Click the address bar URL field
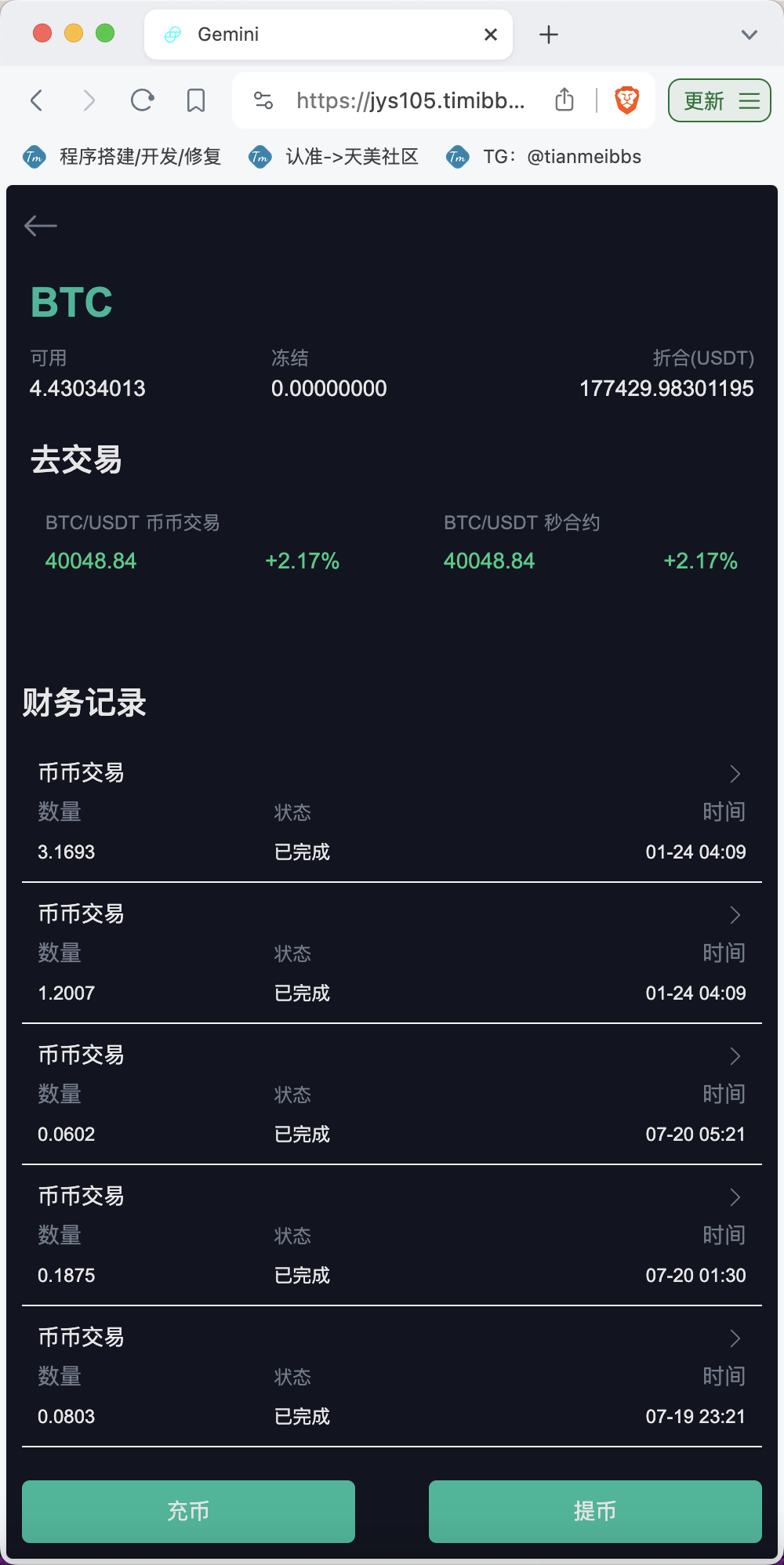The width and height of the screenshot is (784, 1565). pyautogui.click(x=411, y=100)
